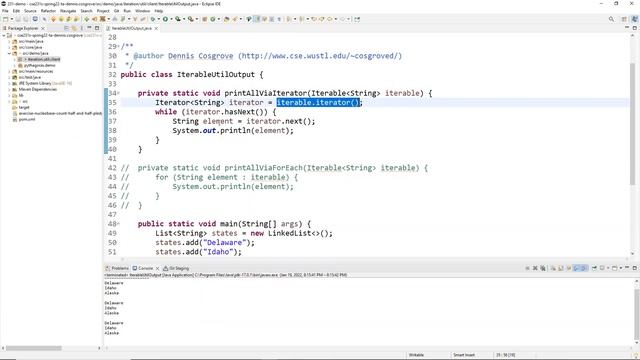Click the Debug bug icon in toolbar

click(153, 19)
